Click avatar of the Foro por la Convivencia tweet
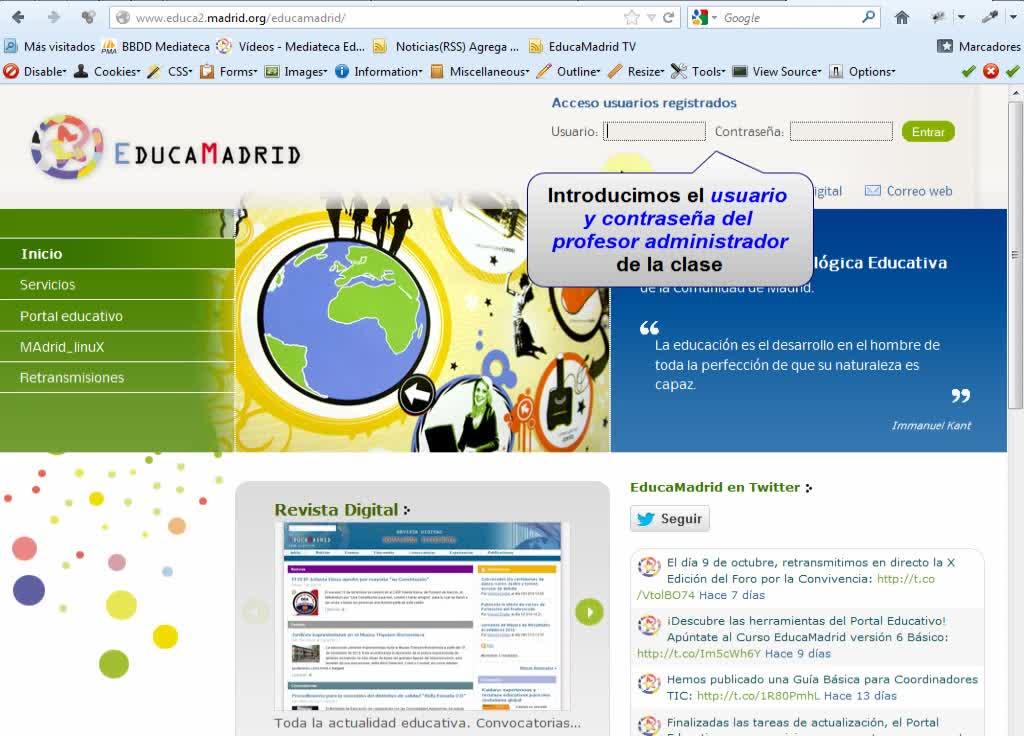The height and width of the screenshot is (736, 1024). coord(649,566)
